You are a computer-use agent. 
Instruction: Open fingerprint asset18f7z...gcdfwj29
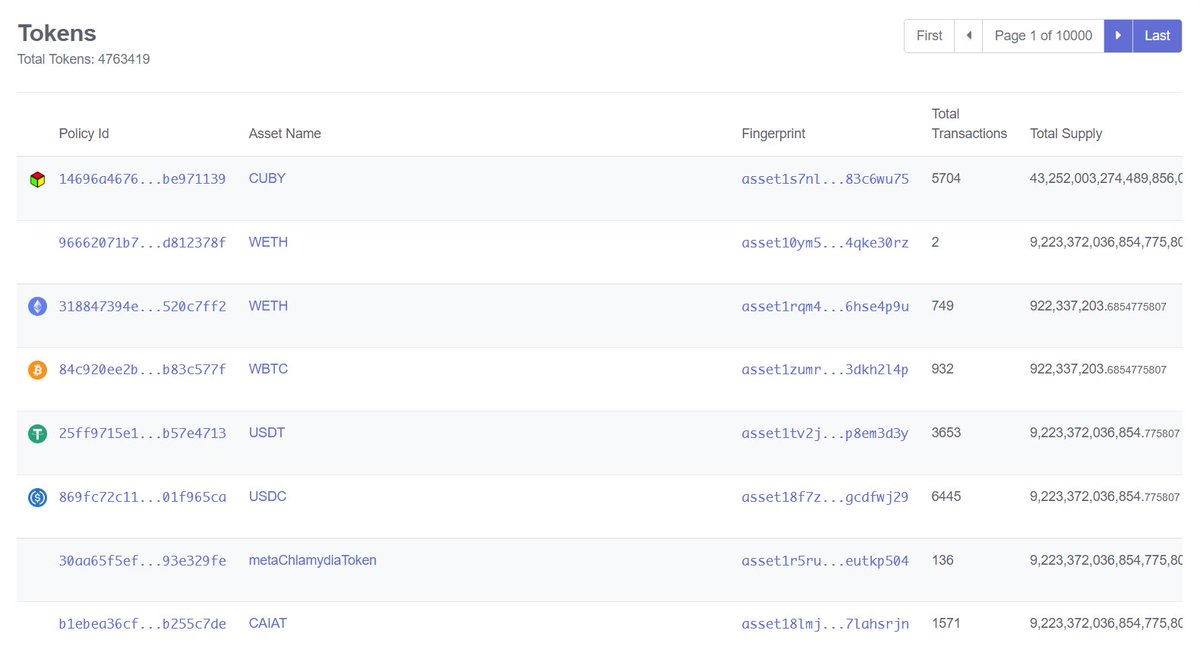click(825, 496)
